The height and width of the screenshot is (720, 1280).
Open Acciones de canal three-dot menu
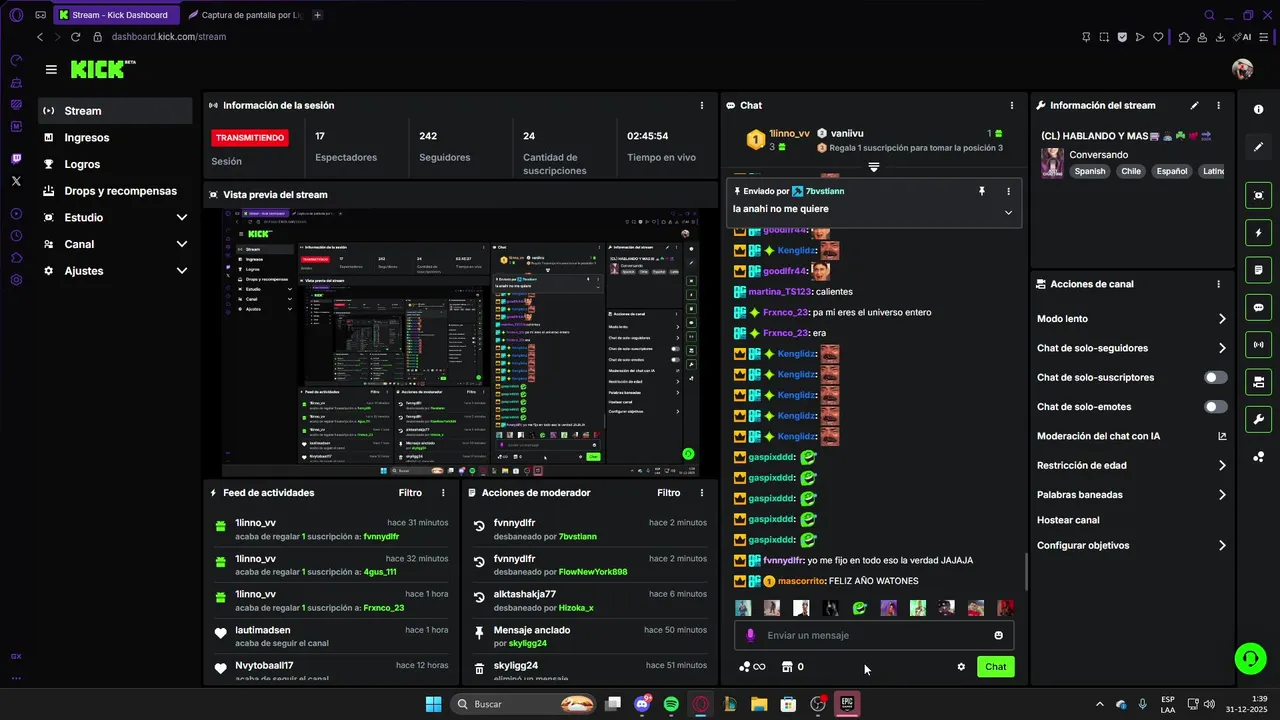pyautogui.click(x=1218, y=284)
